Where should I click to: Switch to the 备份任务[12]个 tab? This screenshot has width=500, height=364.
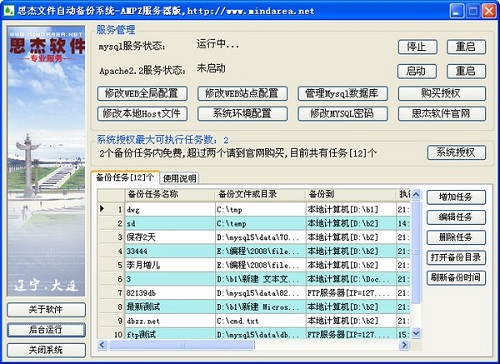point(125,177)
